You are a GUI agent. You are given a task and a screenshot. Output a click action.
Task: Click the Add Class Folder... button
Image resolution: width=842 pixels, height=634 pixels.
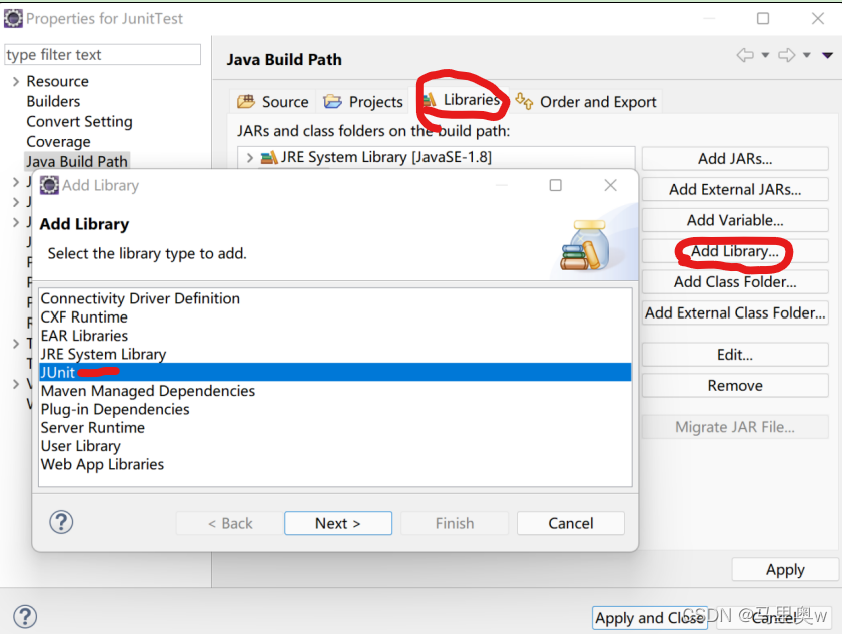click(735, 281)
